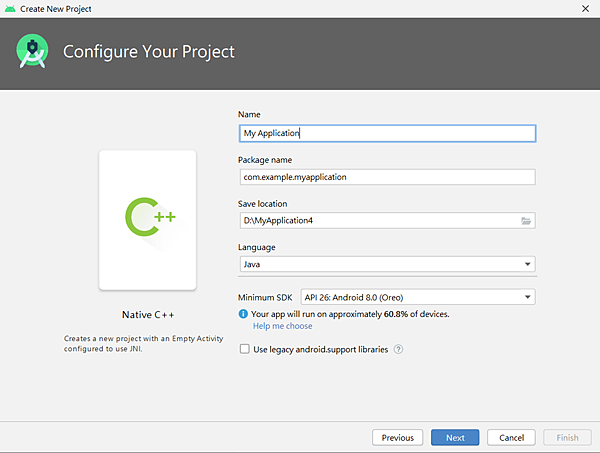The width and height of the screenshot is (600, 453).
Task: Click inside the Package name field
Action: (x=387, y=177)
